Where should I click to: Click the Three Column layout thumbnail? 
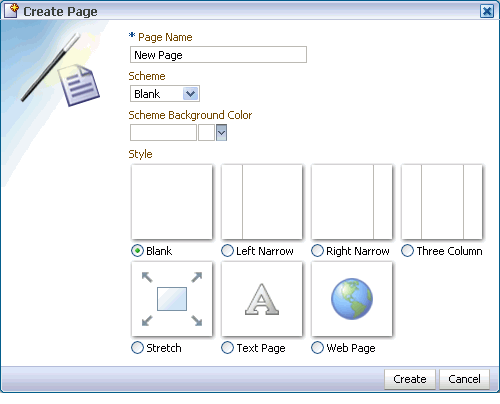pyautogui.click(x=442, y=202)
